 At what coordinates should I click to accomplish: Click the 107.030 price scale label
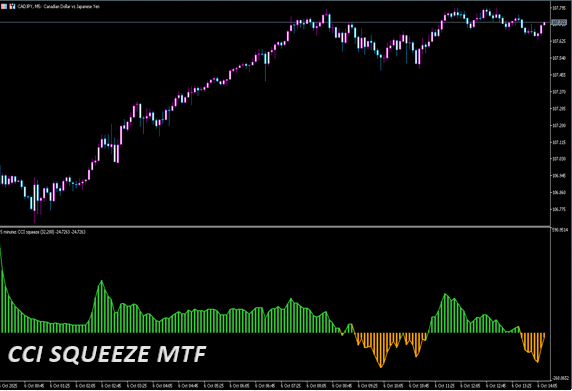(559, 159)
